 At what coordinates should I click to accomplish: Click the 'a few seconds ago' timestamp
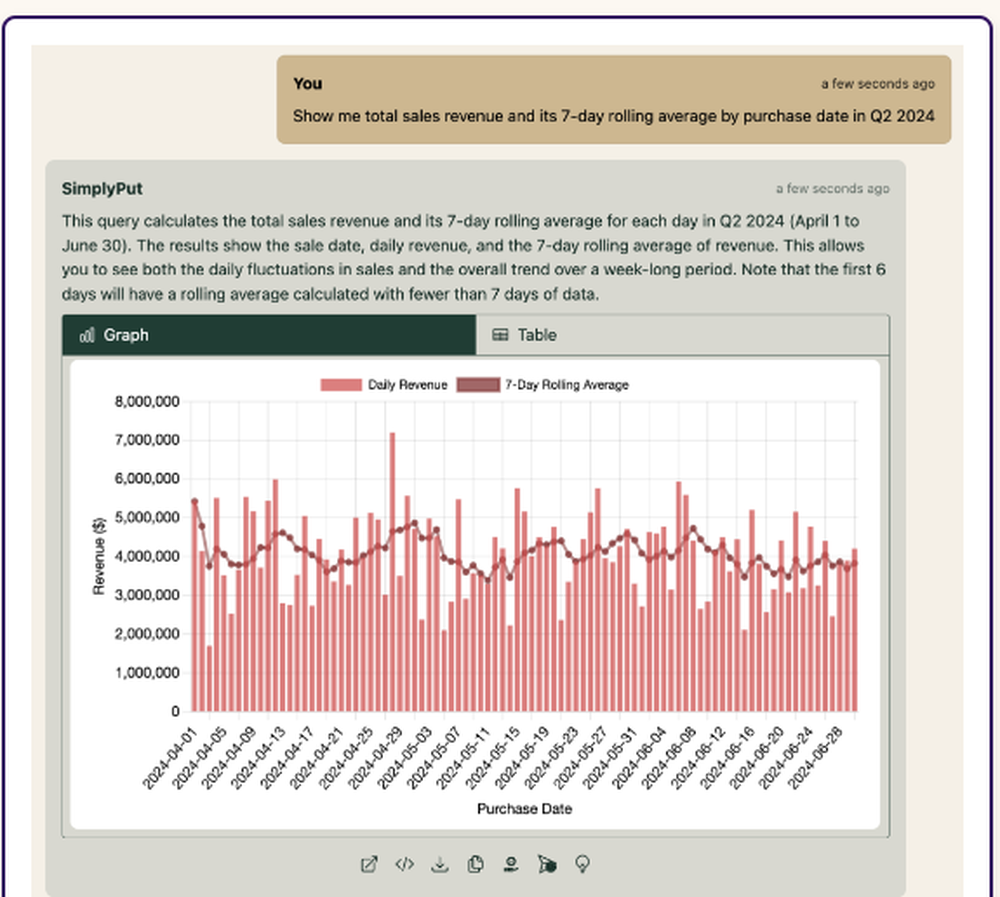pyautogui.click(x=832, y=188)
